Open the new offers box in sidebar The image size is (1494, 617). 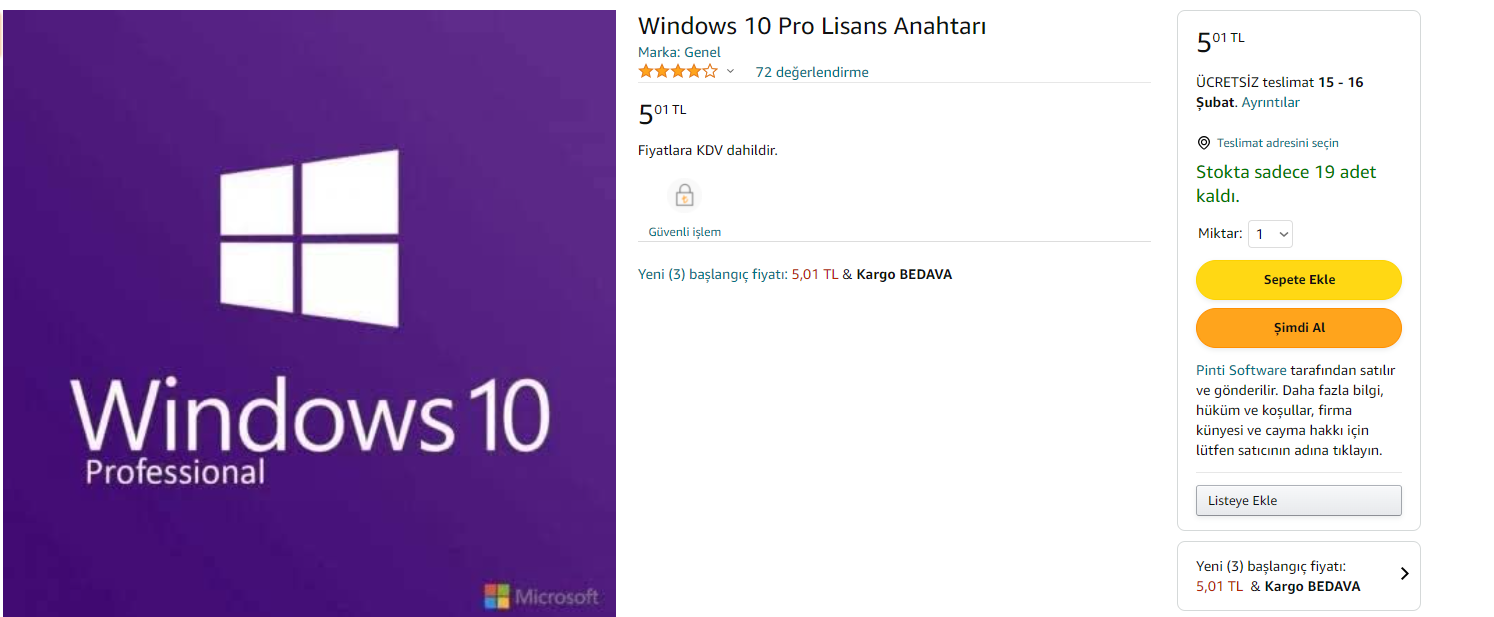click(x=1298, y=576)
